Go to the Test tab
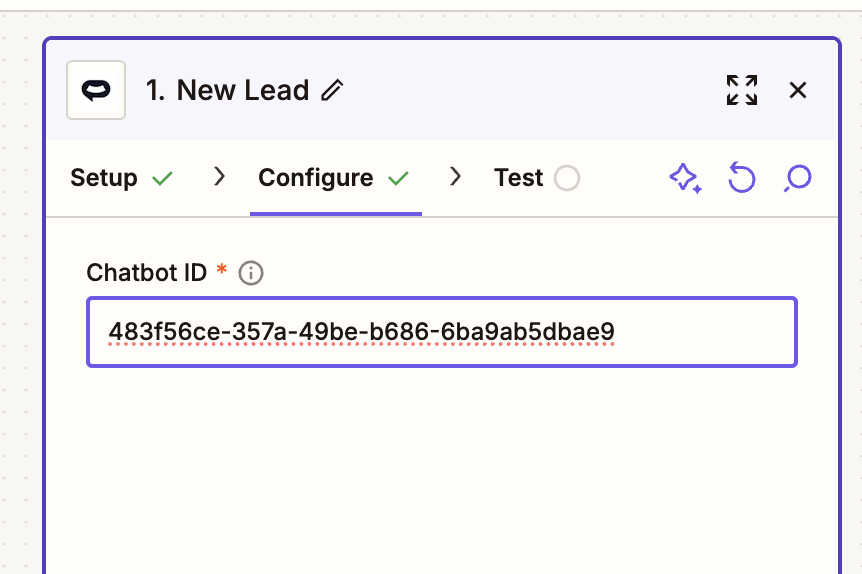 pyautogui.click(x=518, y=178)
